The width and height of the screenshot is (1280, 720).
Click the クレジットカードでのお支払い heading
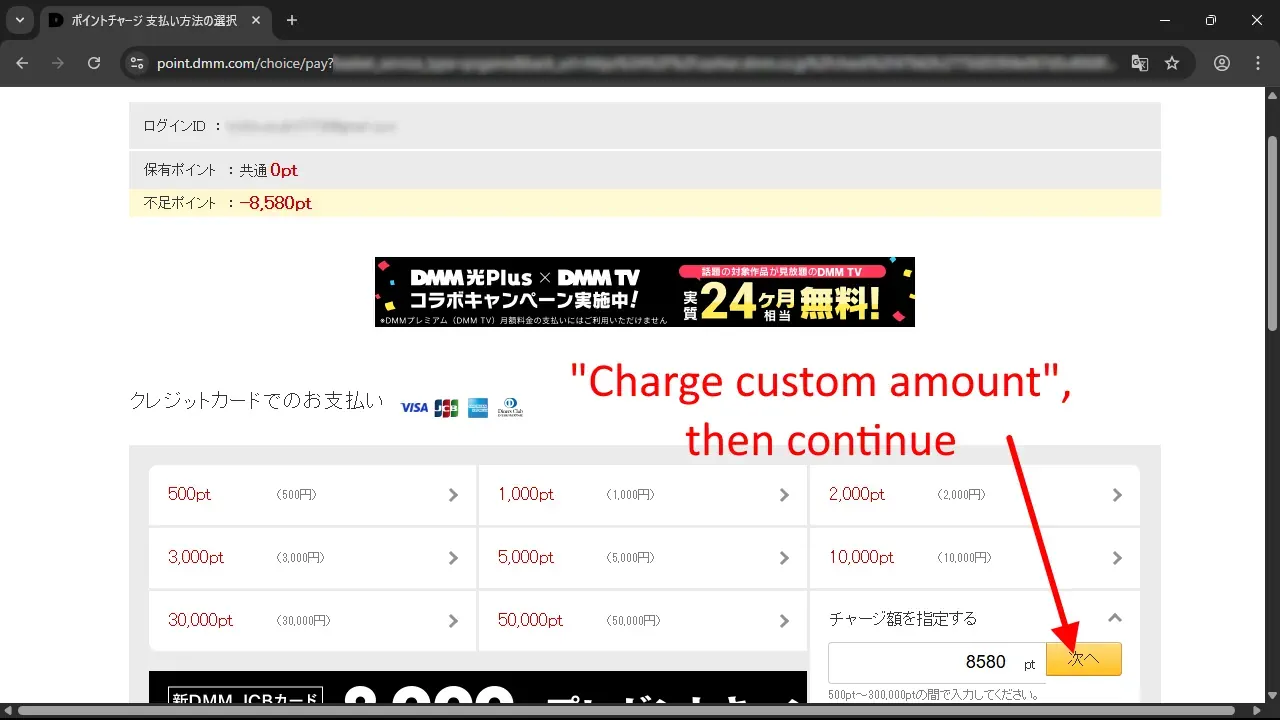[257, 401]
